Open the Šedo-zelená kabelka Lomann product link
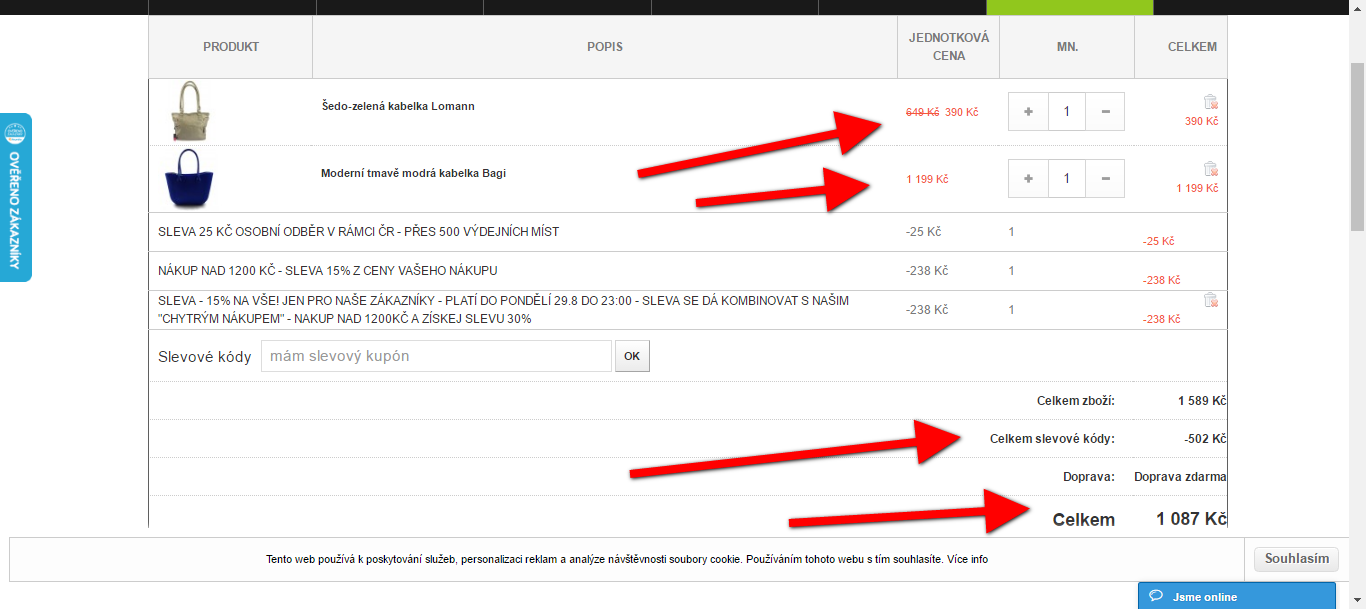The image size is (1366, 609). coord(398,106)
